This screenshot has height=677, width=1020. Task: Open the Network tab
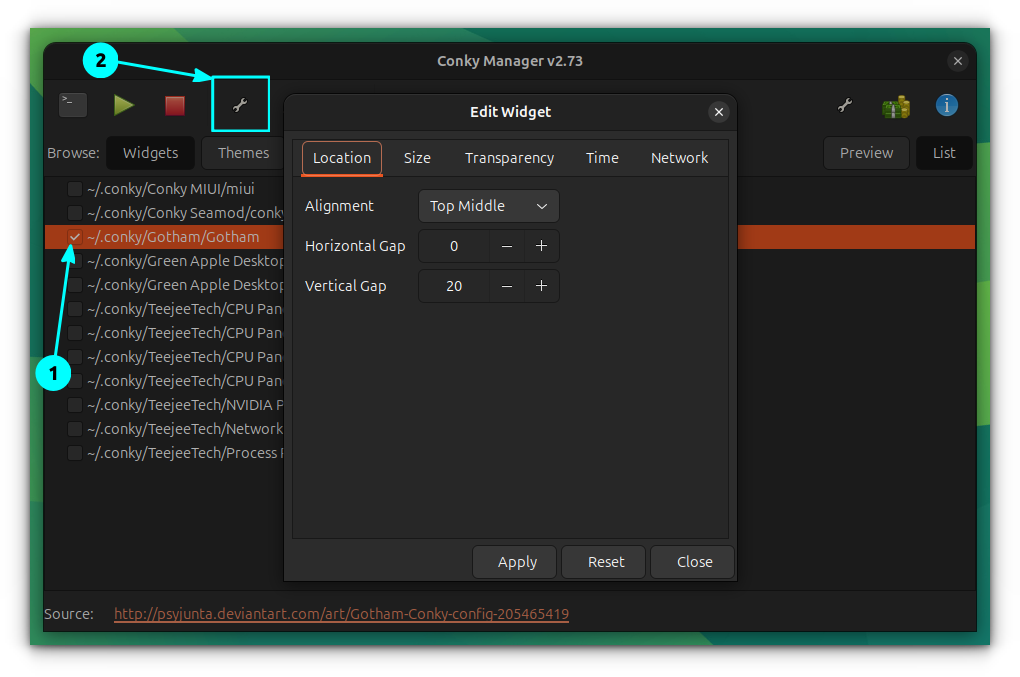point(679,158)
